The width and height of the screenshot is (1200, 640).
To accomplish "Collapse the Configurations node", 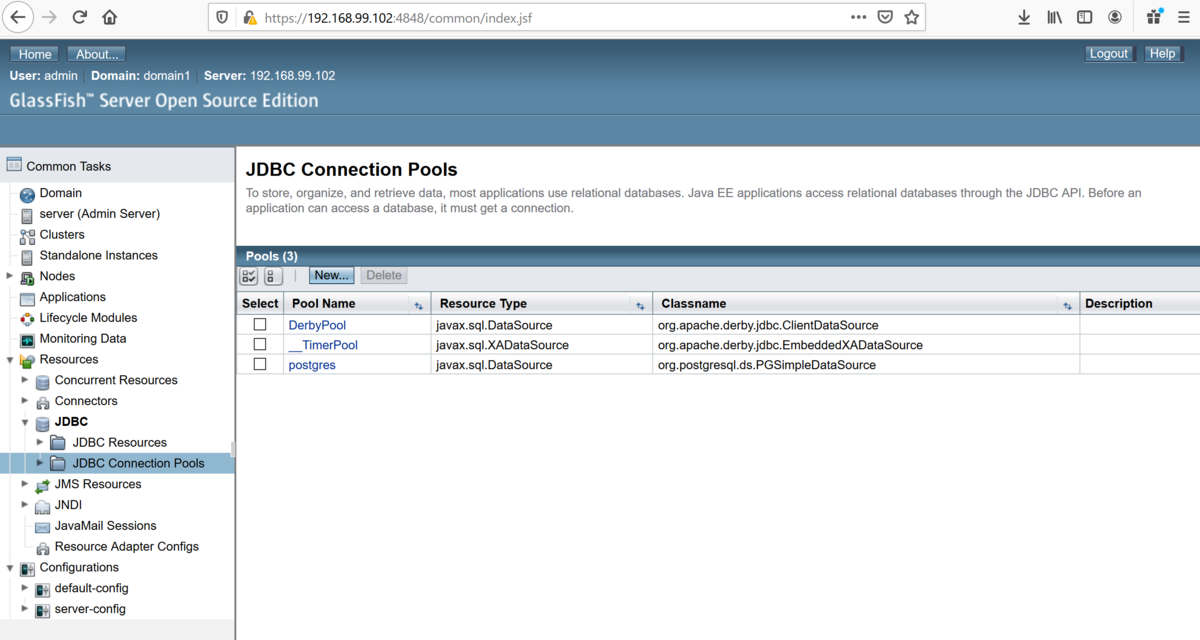I will tap(10, 568).
